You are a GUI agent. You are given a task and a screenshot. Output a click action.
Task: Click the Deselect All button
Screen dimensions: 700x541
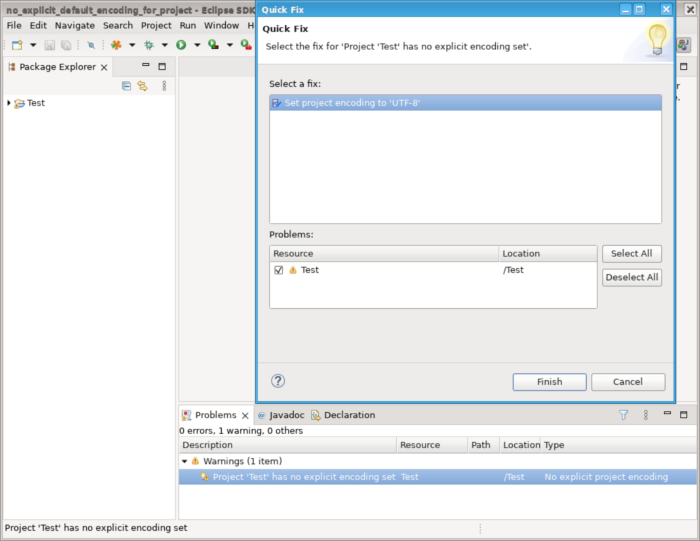pyautogui.click(x=632, y=278)
